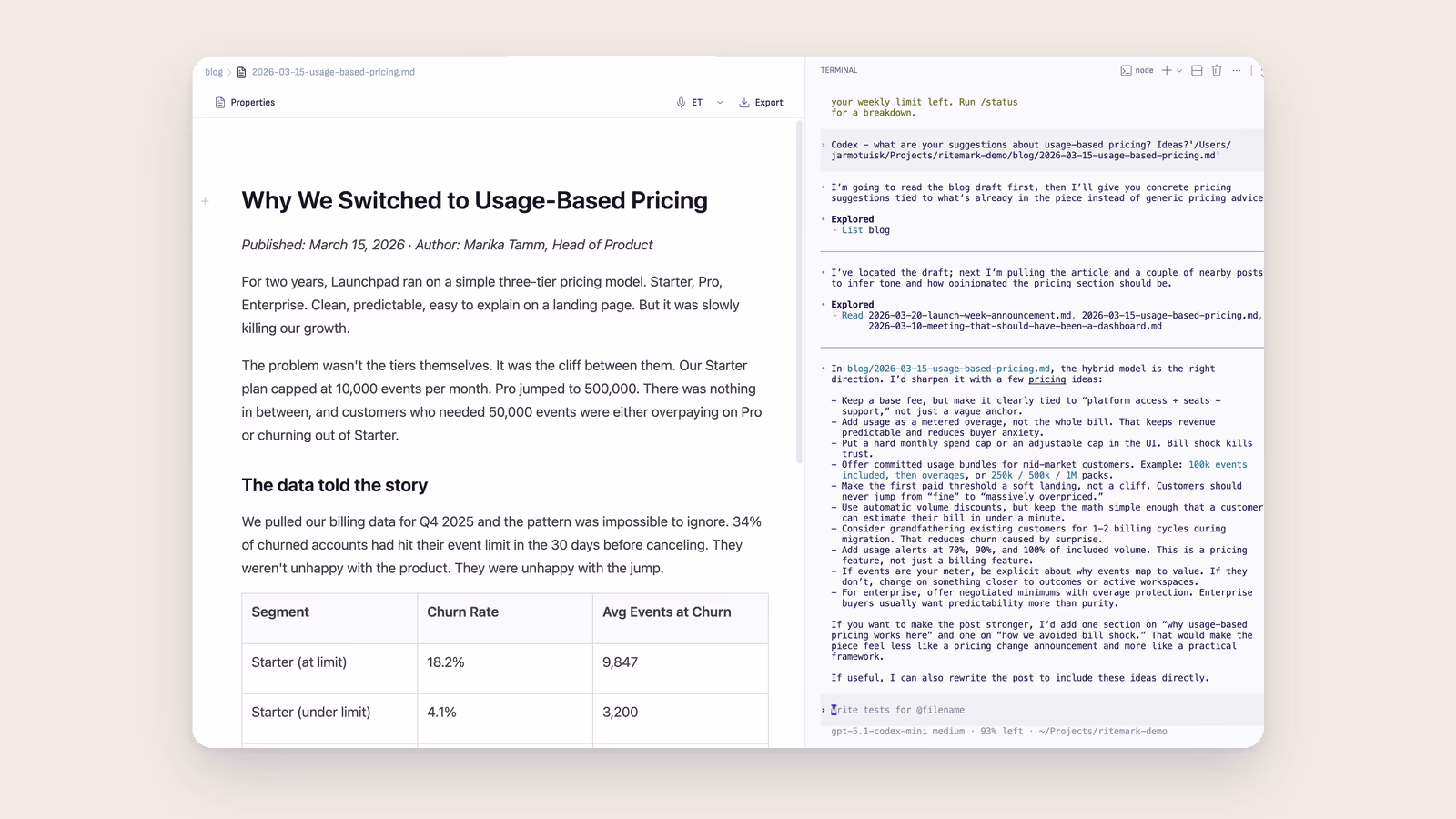This screenshot has height=819, width=1456.
Task: Select the TERMINAL panel tab
Action: pos(839,70)
